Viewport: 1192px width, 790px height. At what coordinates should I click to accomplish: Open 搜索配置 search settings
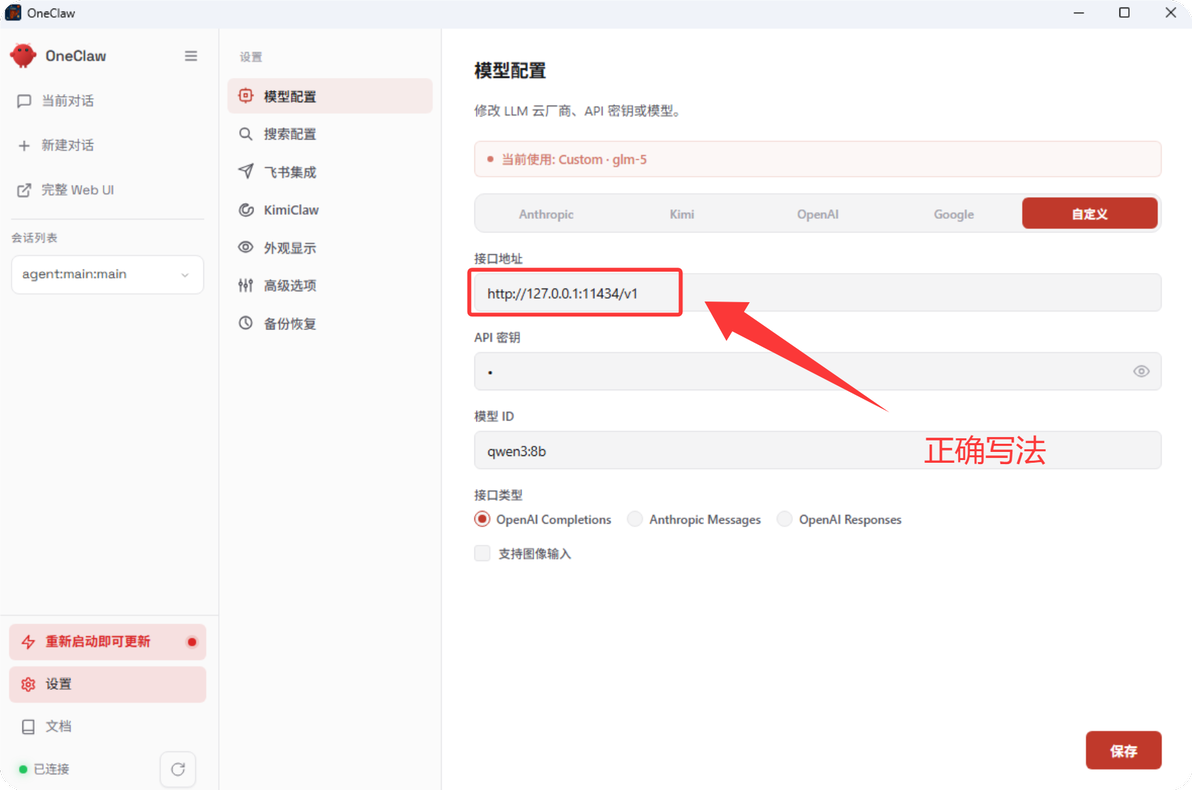pyautogui.click(x=330, y=134)
